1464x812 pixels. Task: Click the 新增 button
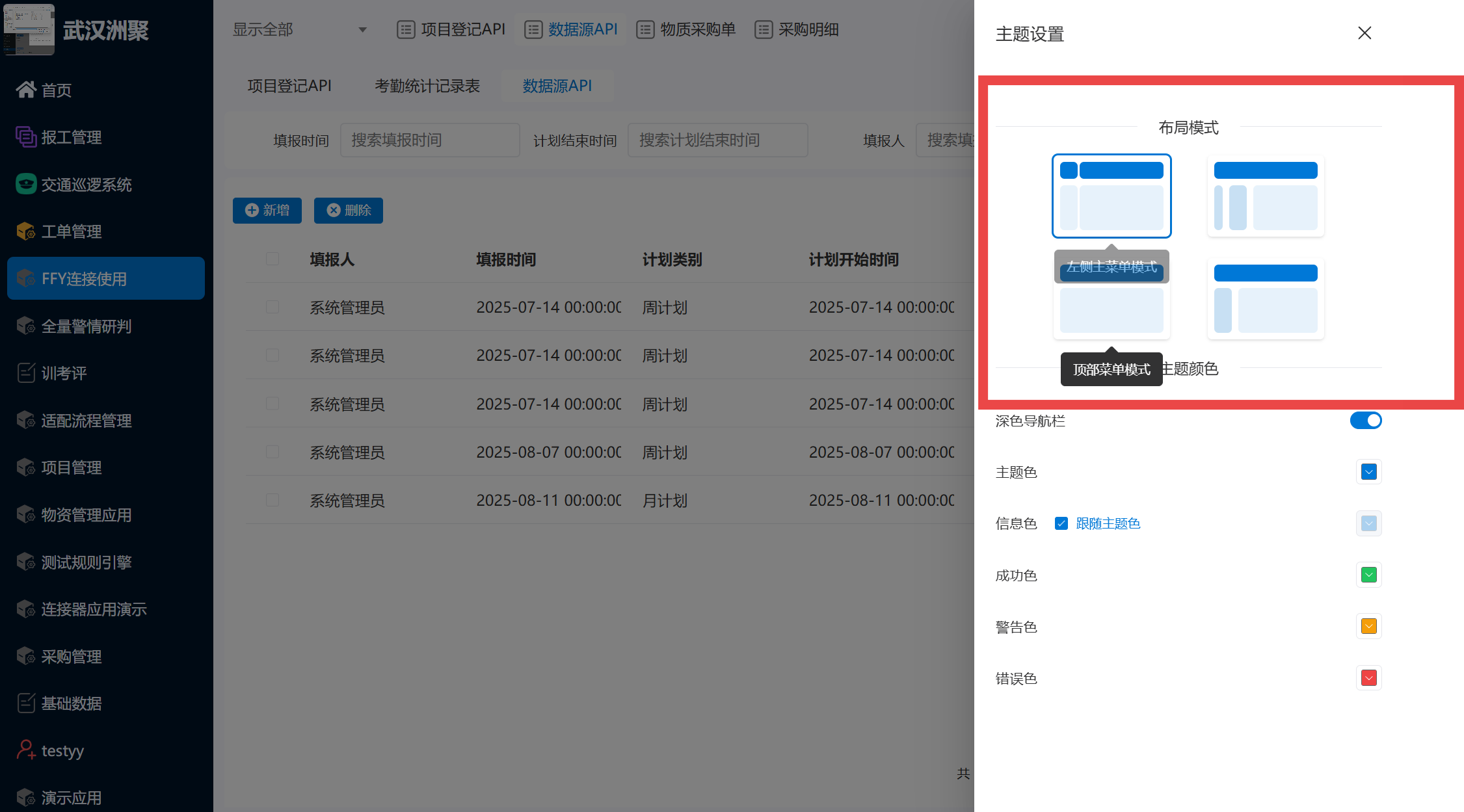pyautogui.click(x=267, y=211)
